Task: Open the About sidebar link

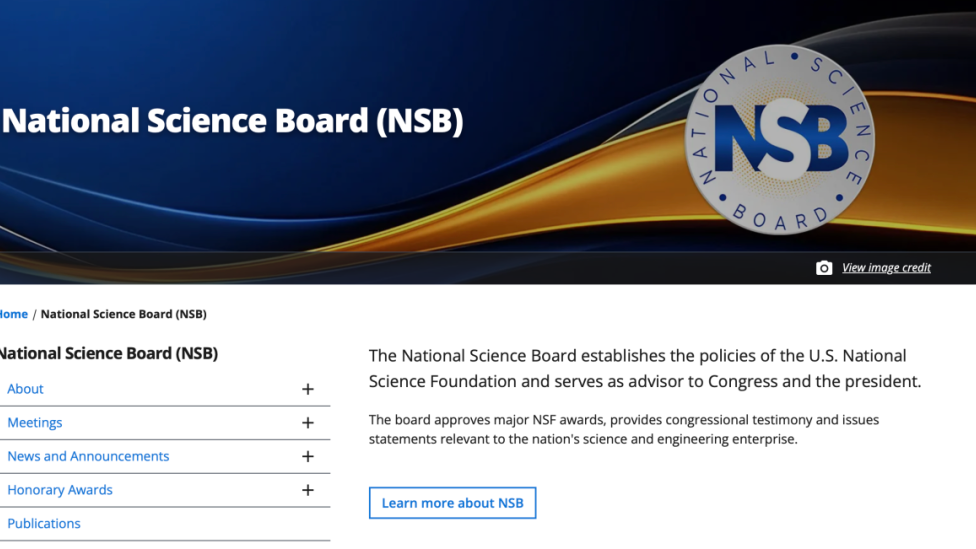Action: click(26, 388)
